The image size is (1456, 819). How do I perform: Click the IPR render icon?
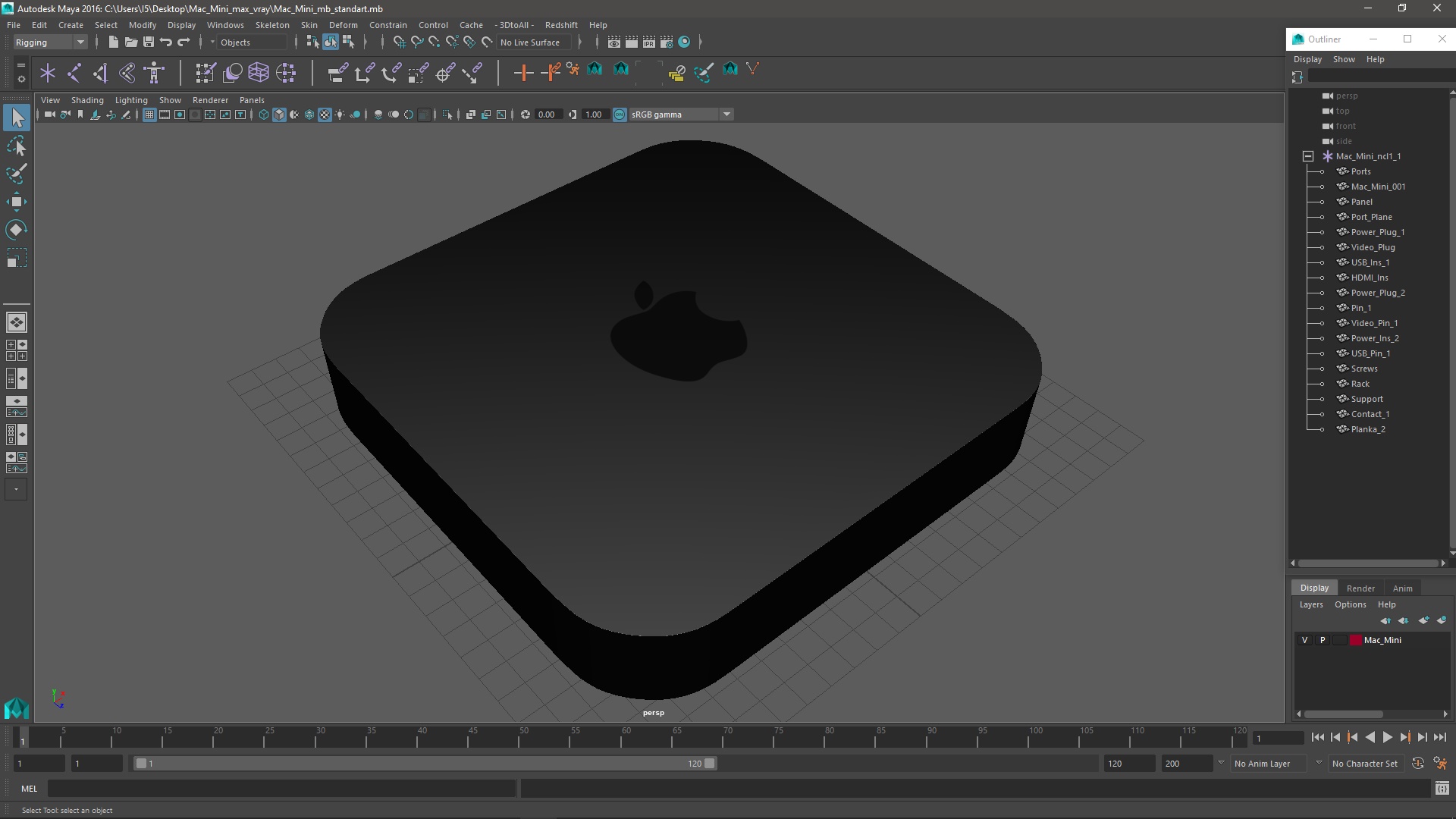(649, 42)
